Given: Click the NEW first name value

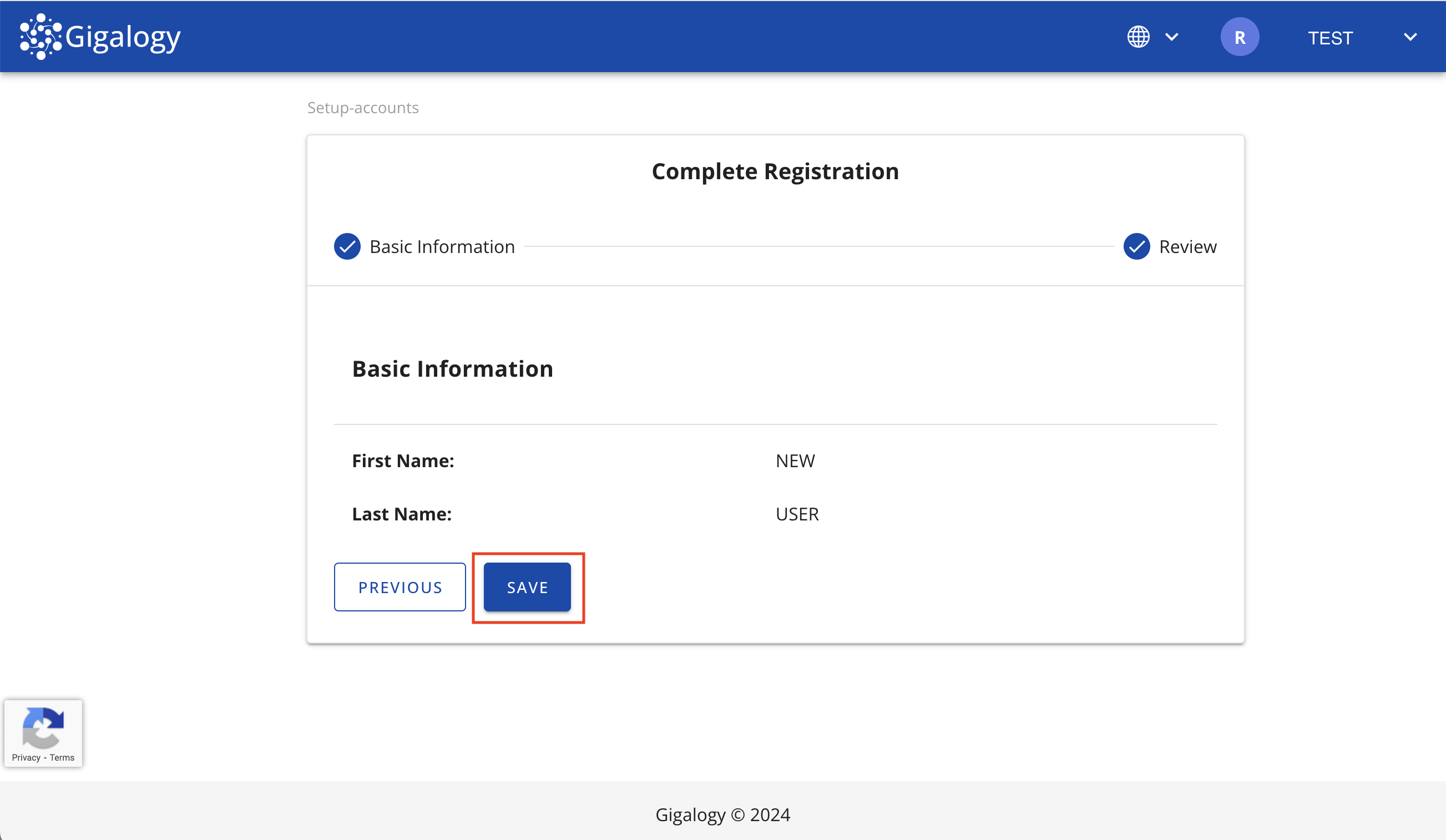Looking at the screenshot, I should [x=795, y=460].
